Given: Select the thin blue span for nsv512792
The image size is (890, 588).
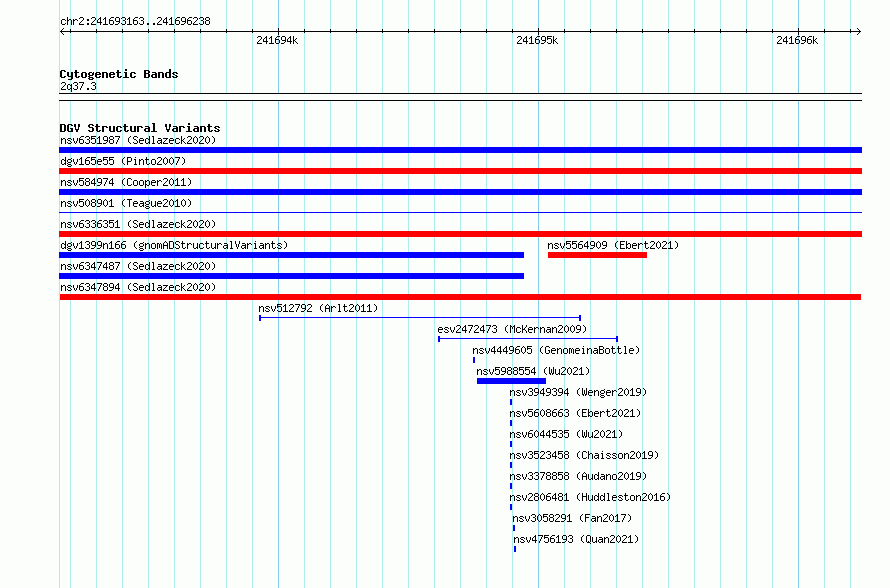Looking at the screenshot, I should 420,318.
